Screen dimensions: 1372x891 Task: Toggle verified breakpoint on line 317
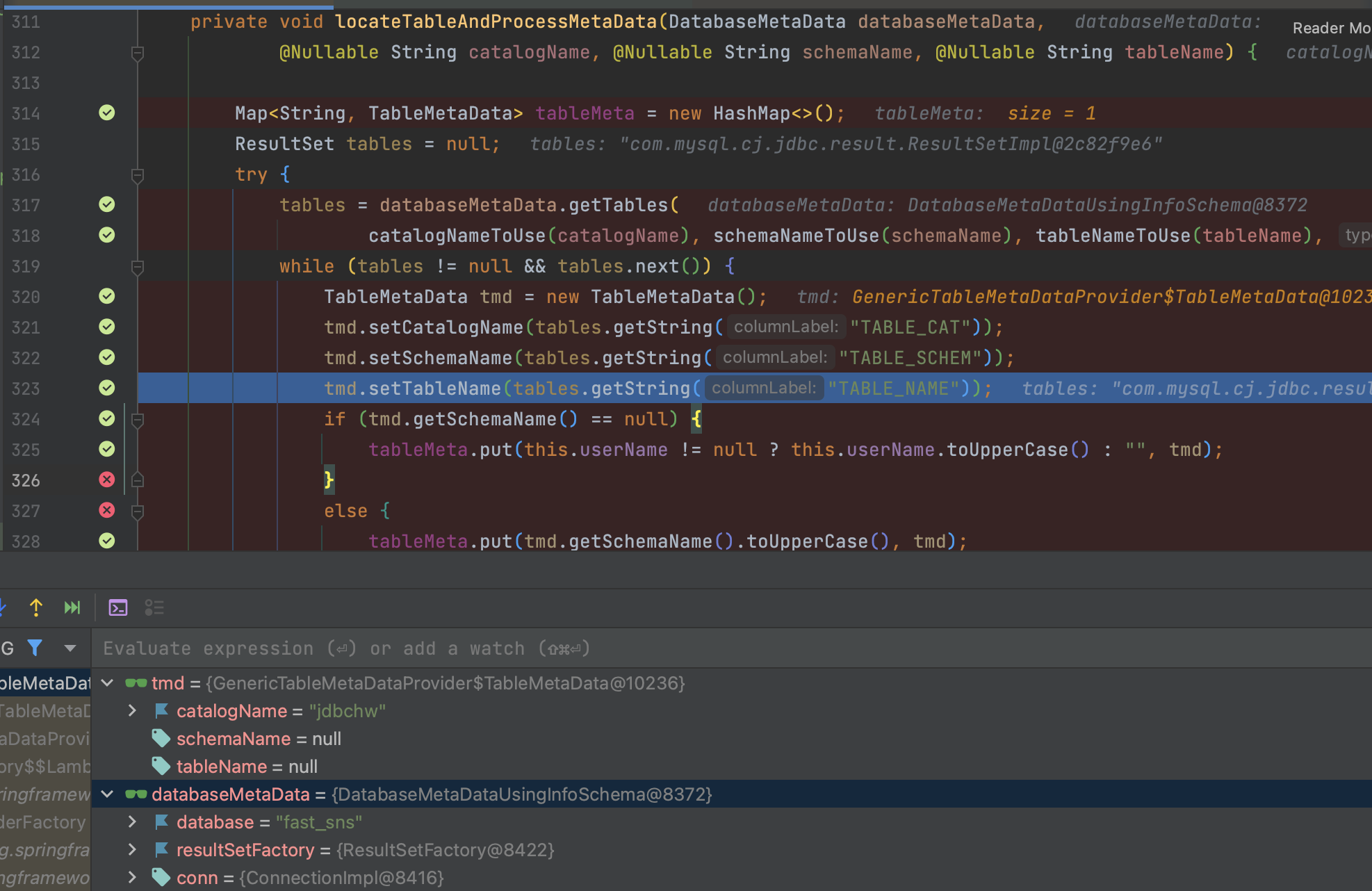pyautogui.click(x=106, y=204)
